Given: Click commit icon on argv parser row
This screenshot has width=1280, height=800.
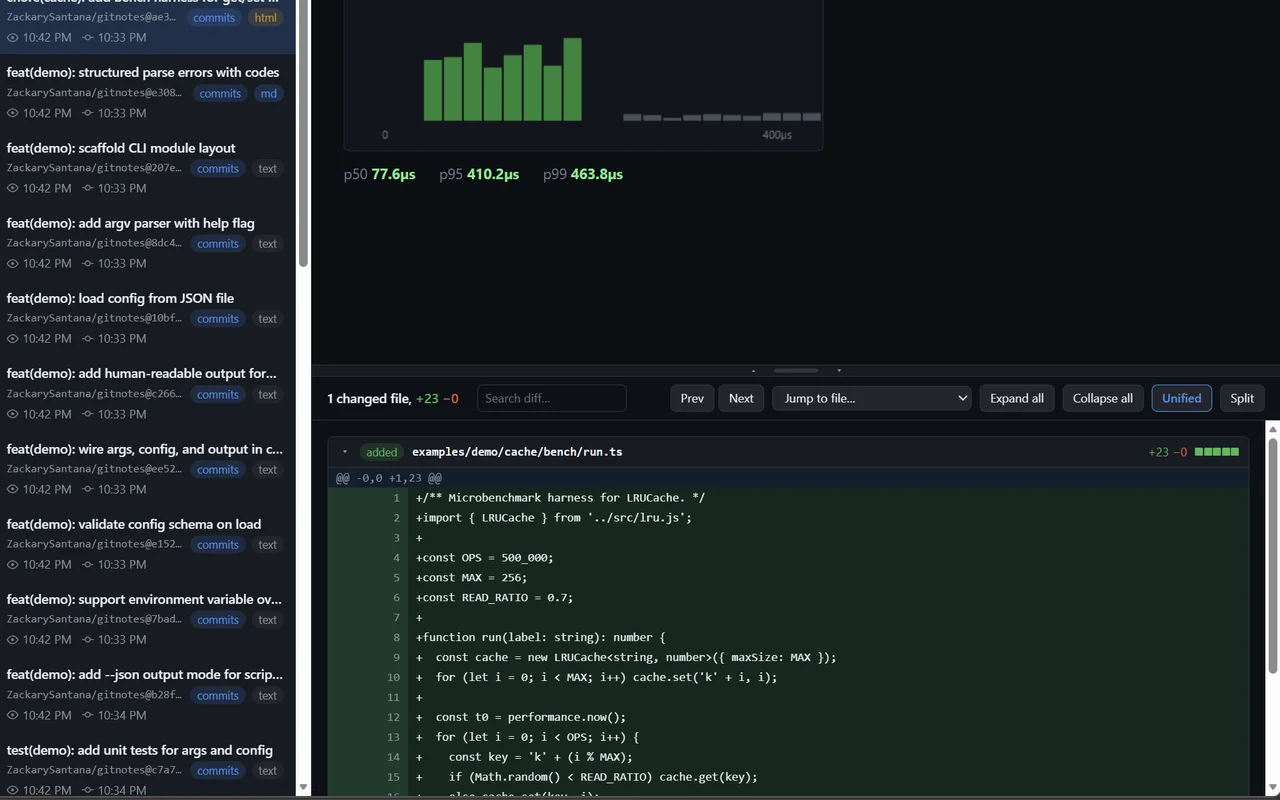Looking at the screenshot, I should coord(88,264).
